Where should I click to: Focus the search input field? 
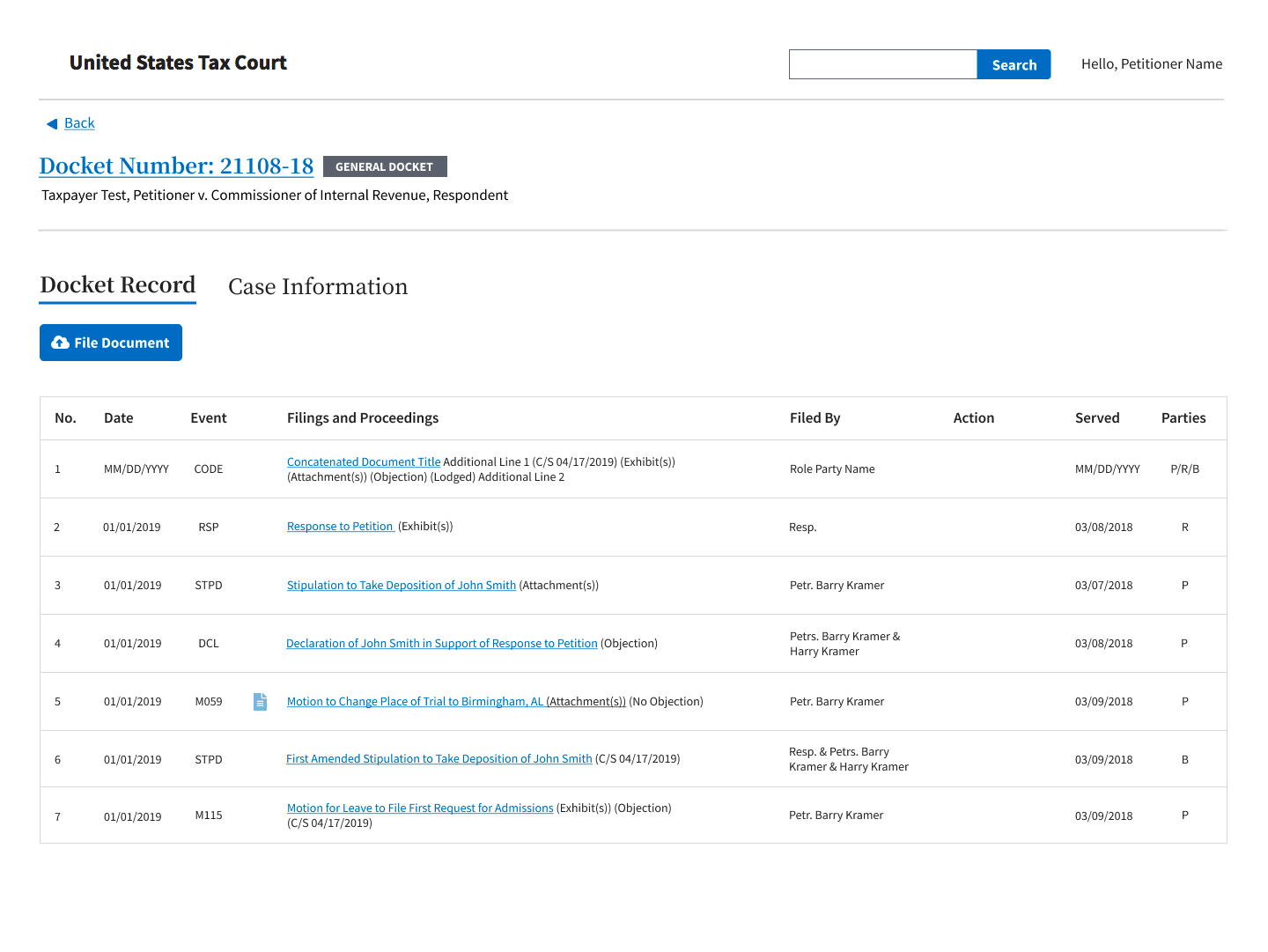click(883, 64)
